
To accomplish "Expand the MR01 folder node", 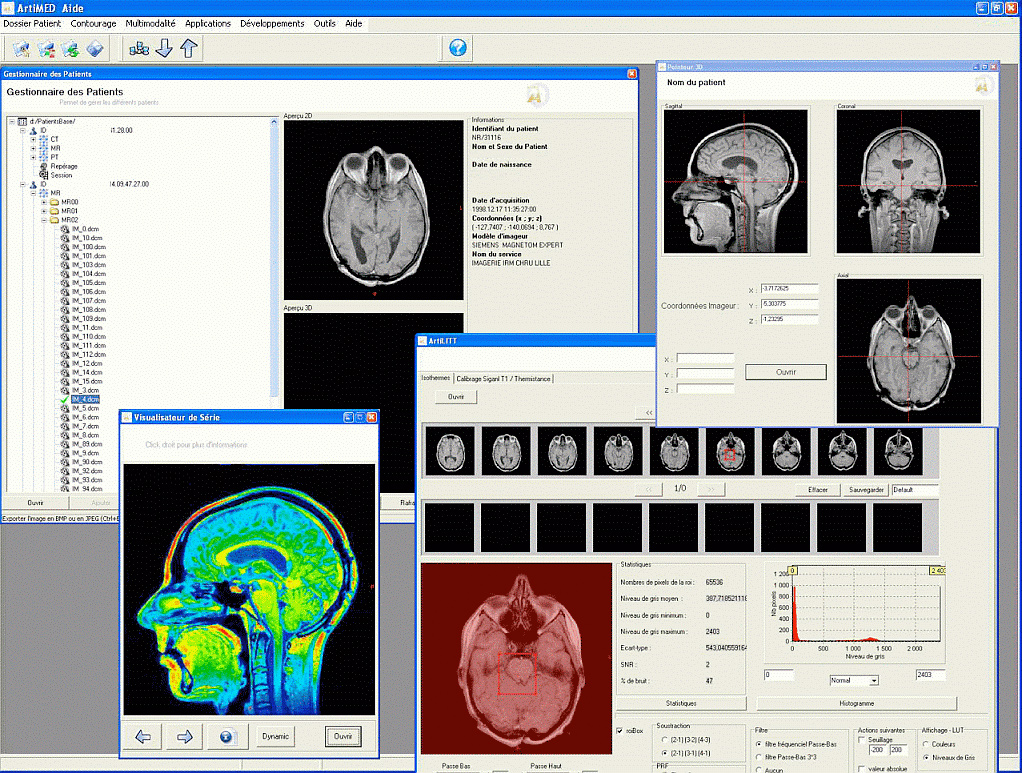I will click(x=44, y=211).
